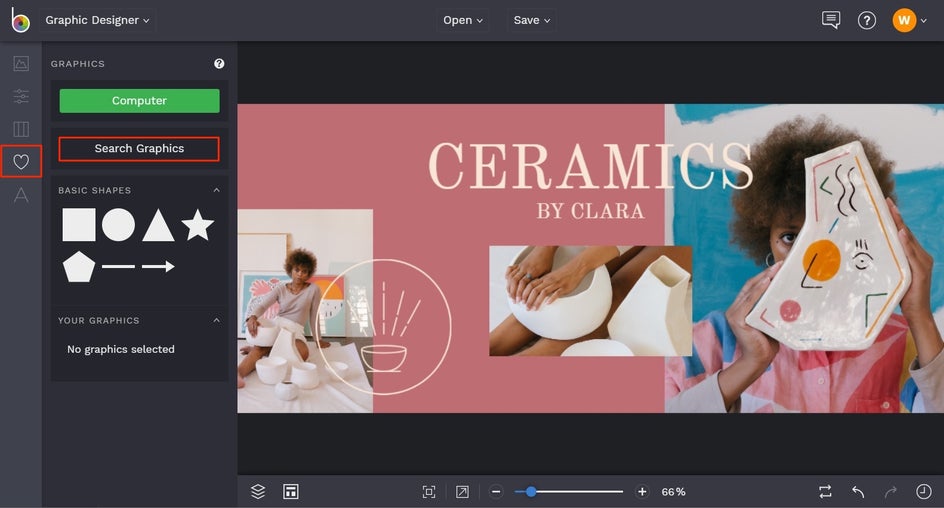The image size is (944, 508).
Task: Open the Open menu
Action: click(462, 20)
